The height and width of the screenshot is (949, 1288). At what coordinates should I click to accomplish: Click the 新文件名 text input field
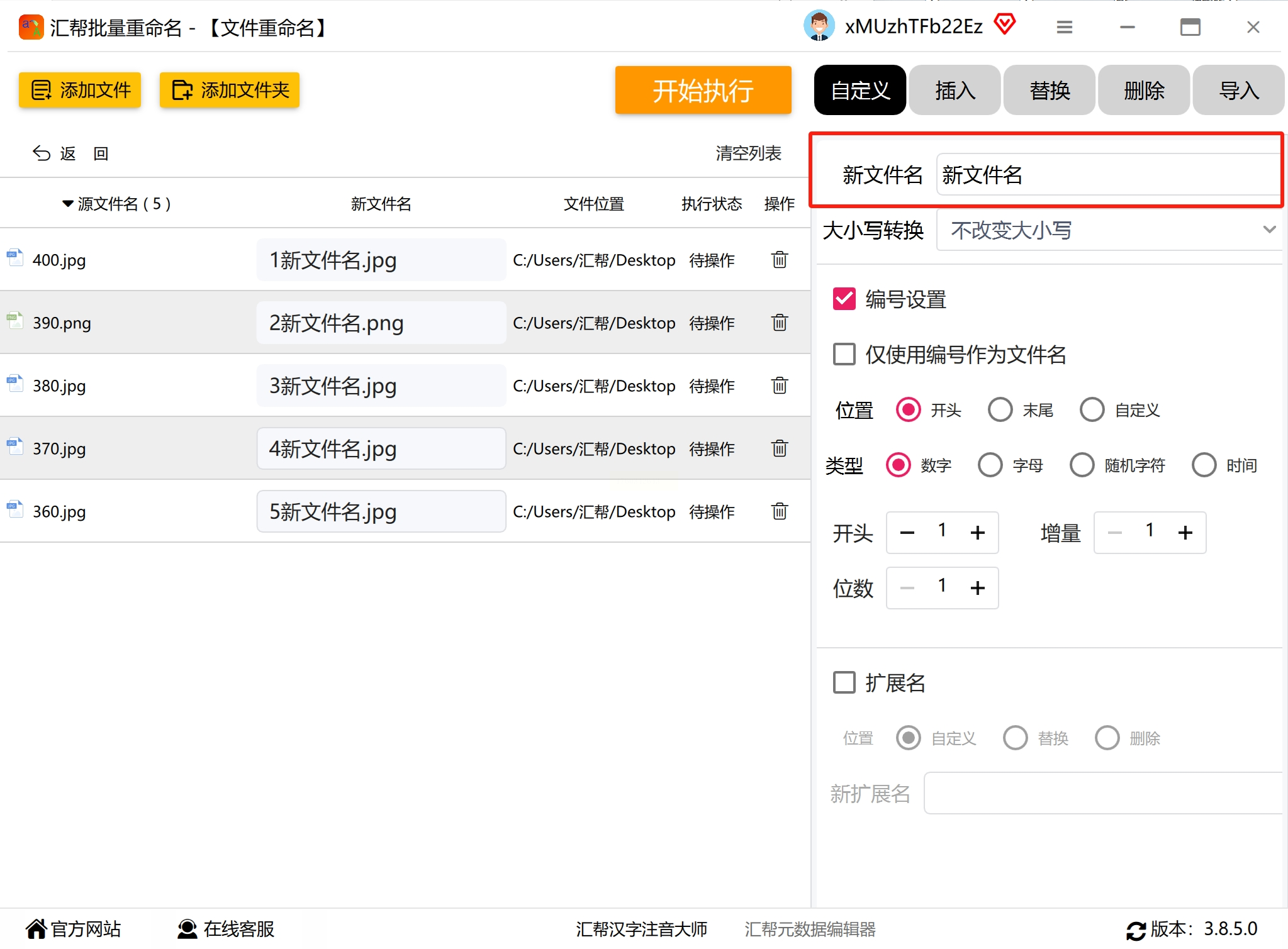point(1107,175)
